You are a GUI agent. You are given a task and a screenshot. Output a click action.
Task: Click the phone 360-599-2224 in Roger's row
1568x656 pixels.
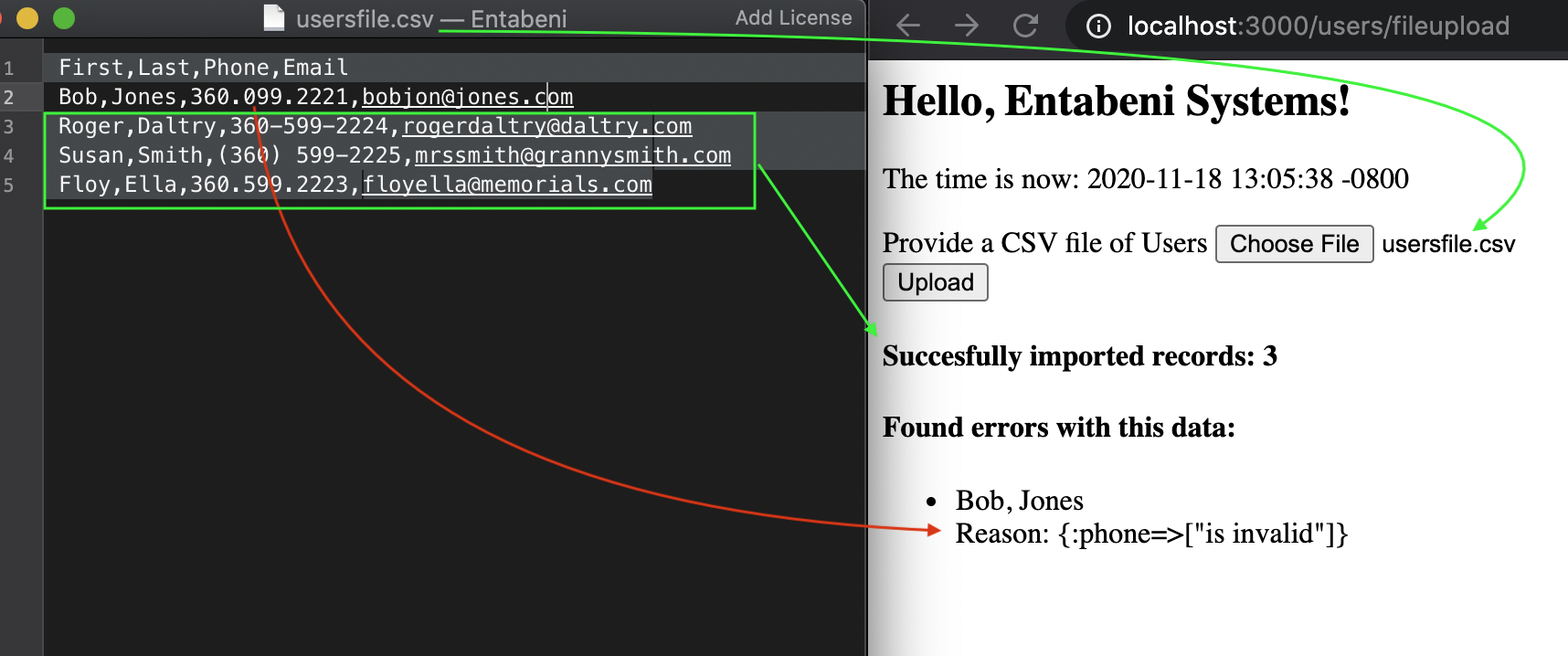pyautogui.click(x=309, y=126)
